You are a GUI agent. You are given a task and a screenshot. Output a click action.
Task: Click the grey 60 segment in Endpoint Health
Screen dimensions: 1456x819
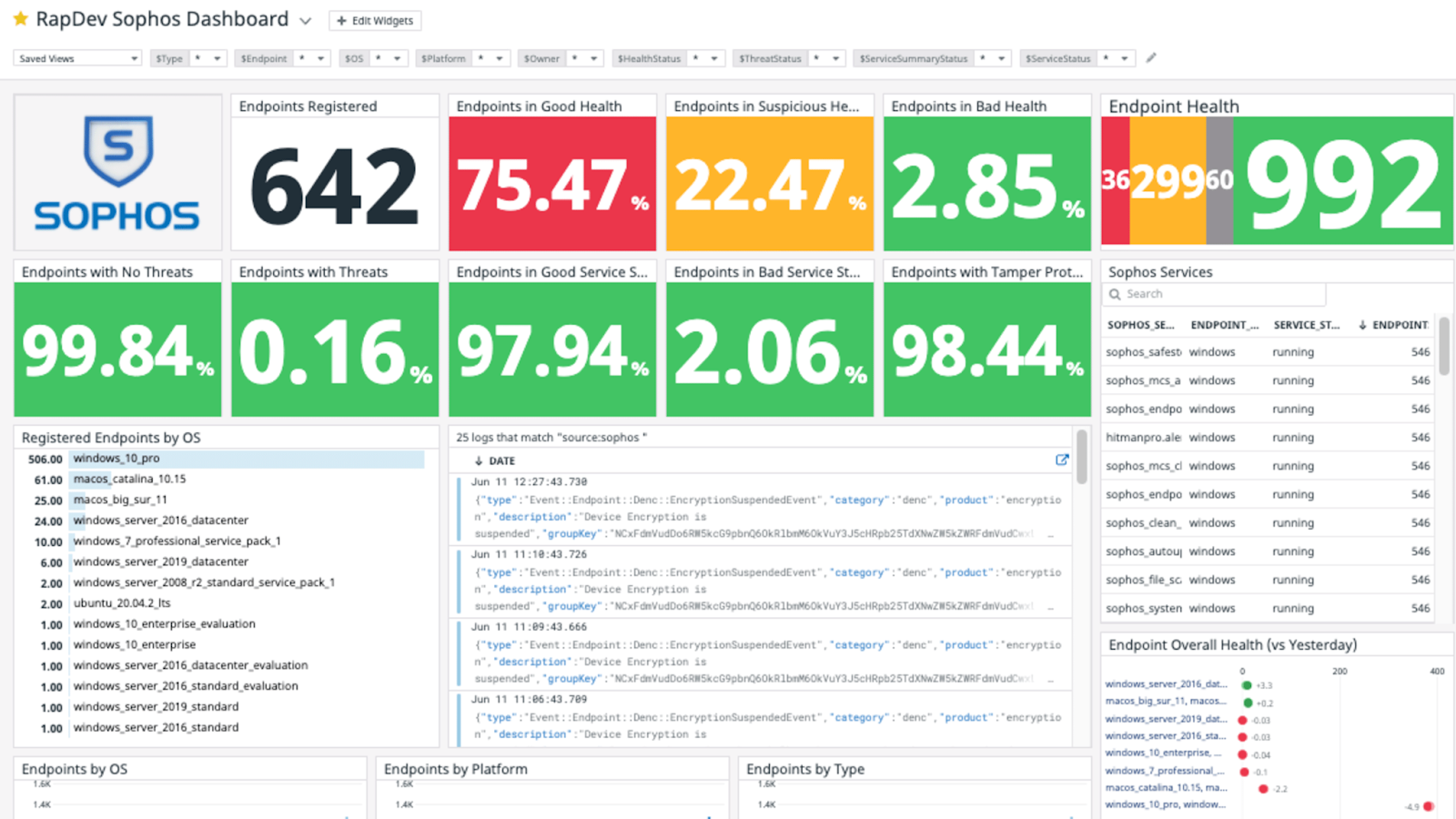click(1219, 180)
